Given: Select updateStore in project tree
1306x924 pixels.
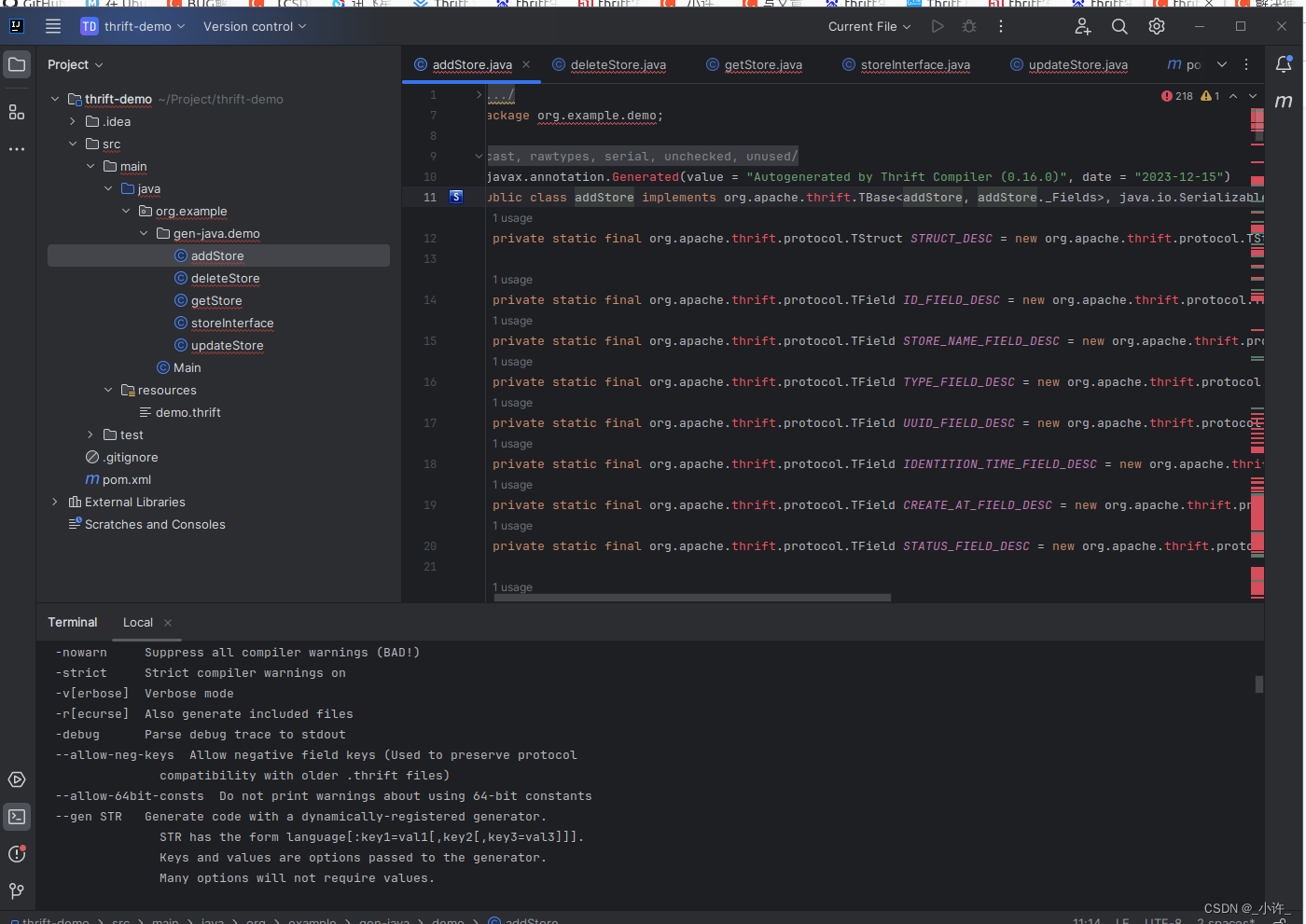Looking at the screenshot, I should point(227,345).
